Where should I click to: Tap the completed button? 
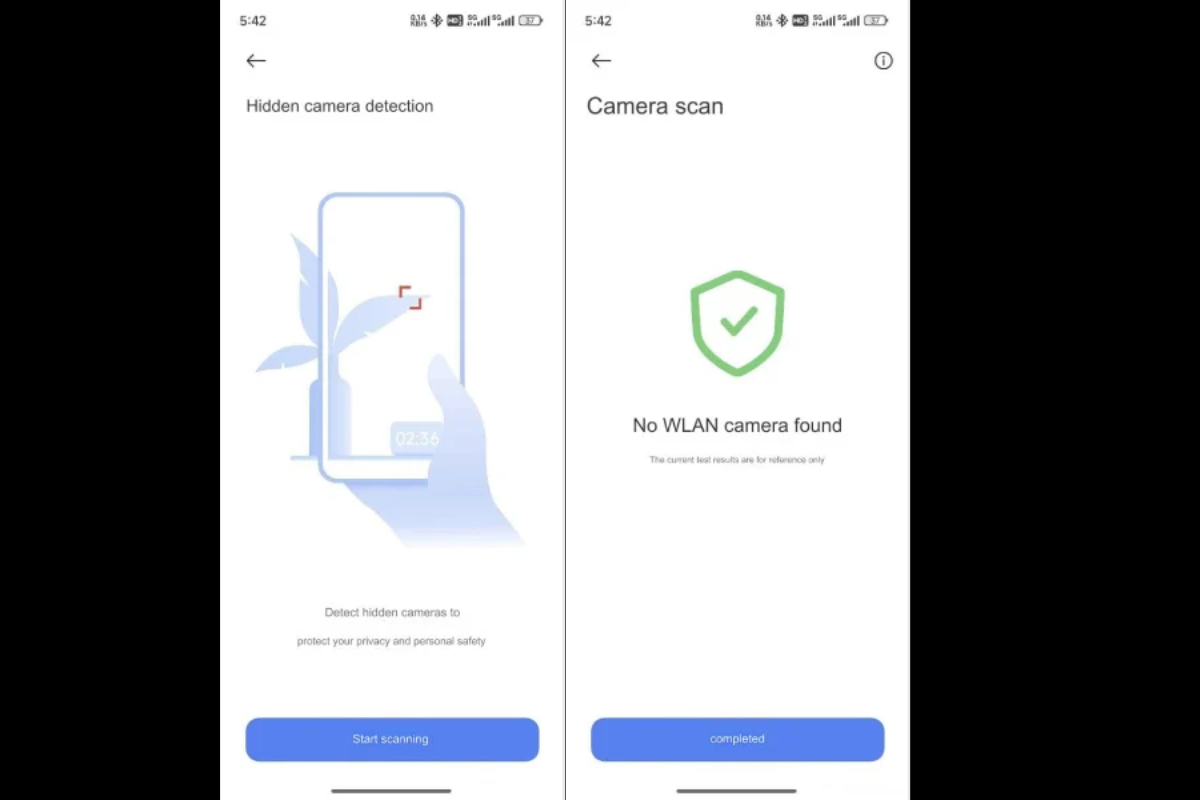[737, 740]
